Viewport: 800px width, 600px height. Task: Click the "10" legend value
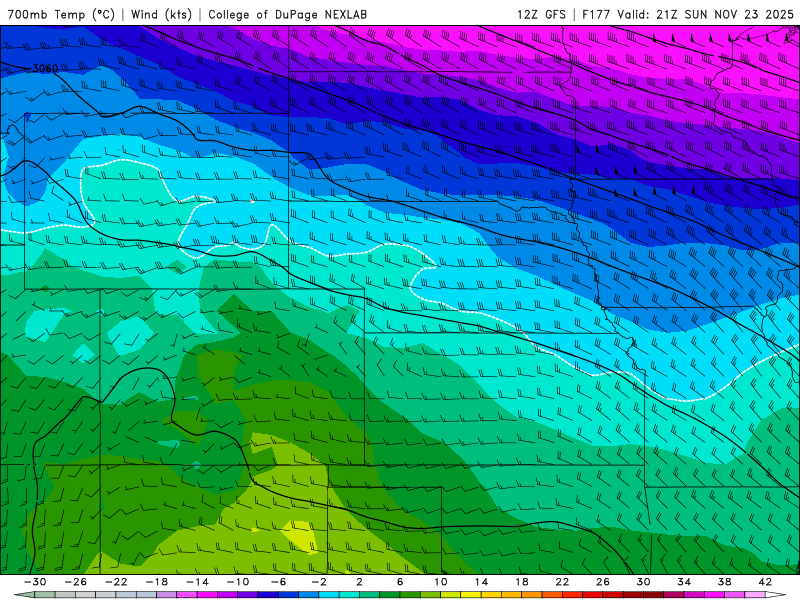(441, 582)
